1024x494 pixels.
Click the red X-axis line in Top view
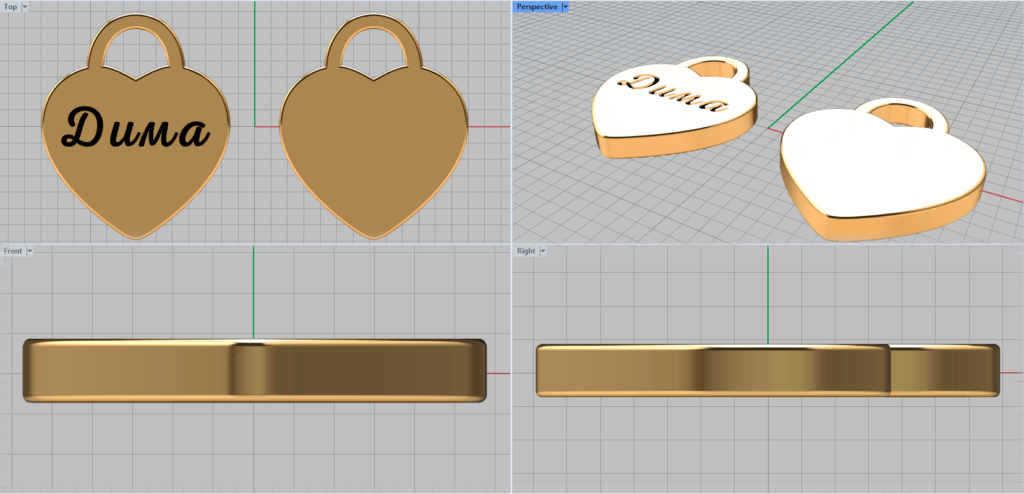(490, 127)
